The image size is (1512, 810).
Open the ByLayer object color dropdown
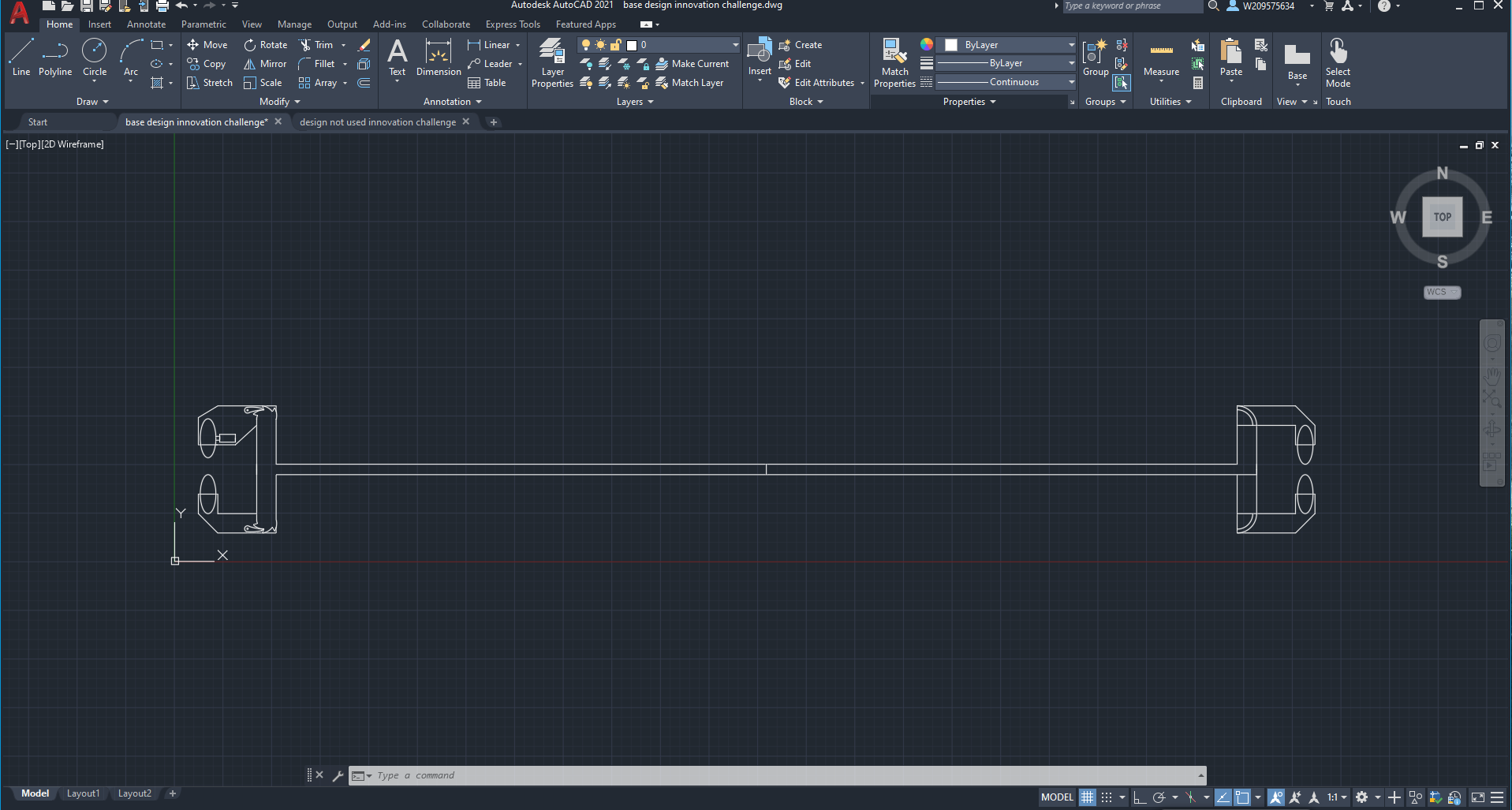point(1071,45)
